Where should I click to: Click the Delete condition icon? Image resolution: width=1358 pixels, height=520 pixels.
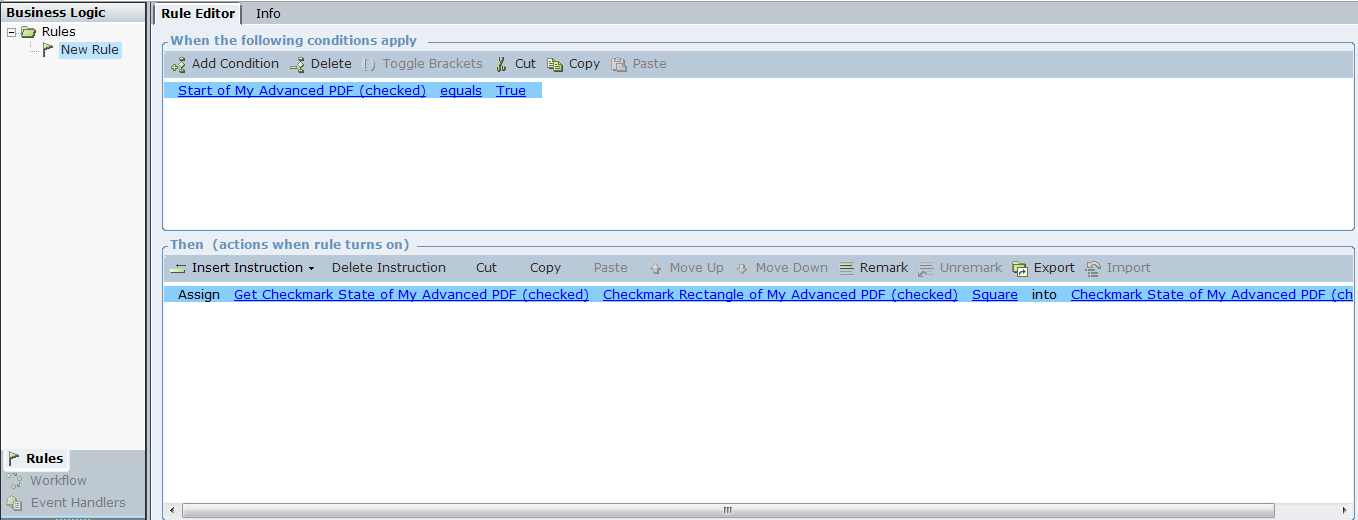click(x=297, y=64)
